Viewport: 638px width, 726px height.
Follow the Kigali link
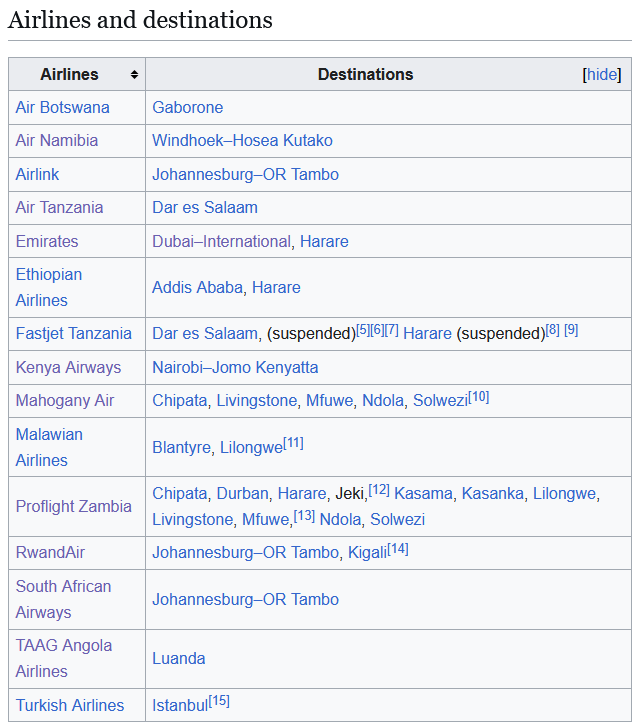pyautogui.click(x=367, y=553)
